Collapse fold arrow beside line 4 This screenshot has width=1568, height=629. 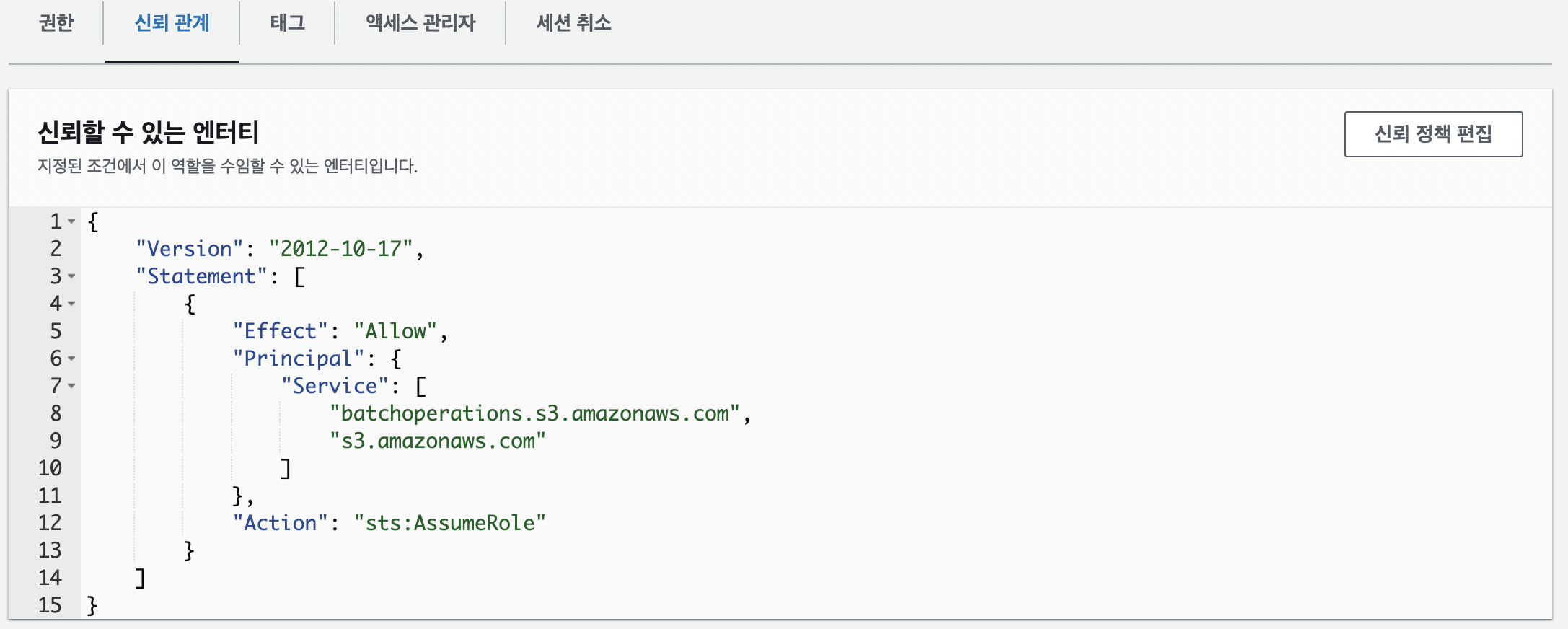pos(71,304)
